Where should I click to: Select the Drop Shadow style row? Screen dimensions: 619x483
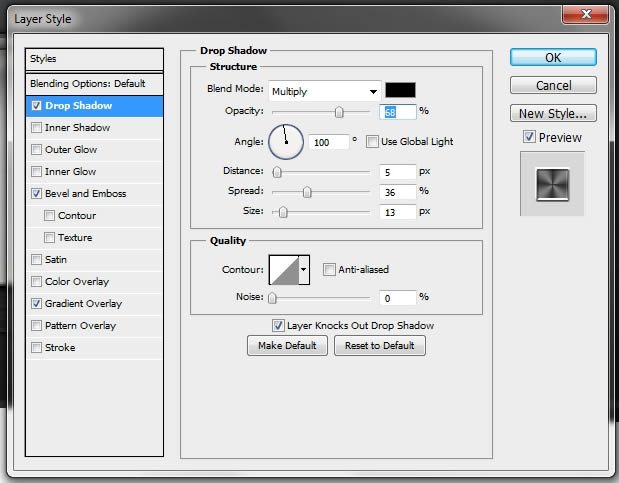pyautogui.click(x=94, y=106)
